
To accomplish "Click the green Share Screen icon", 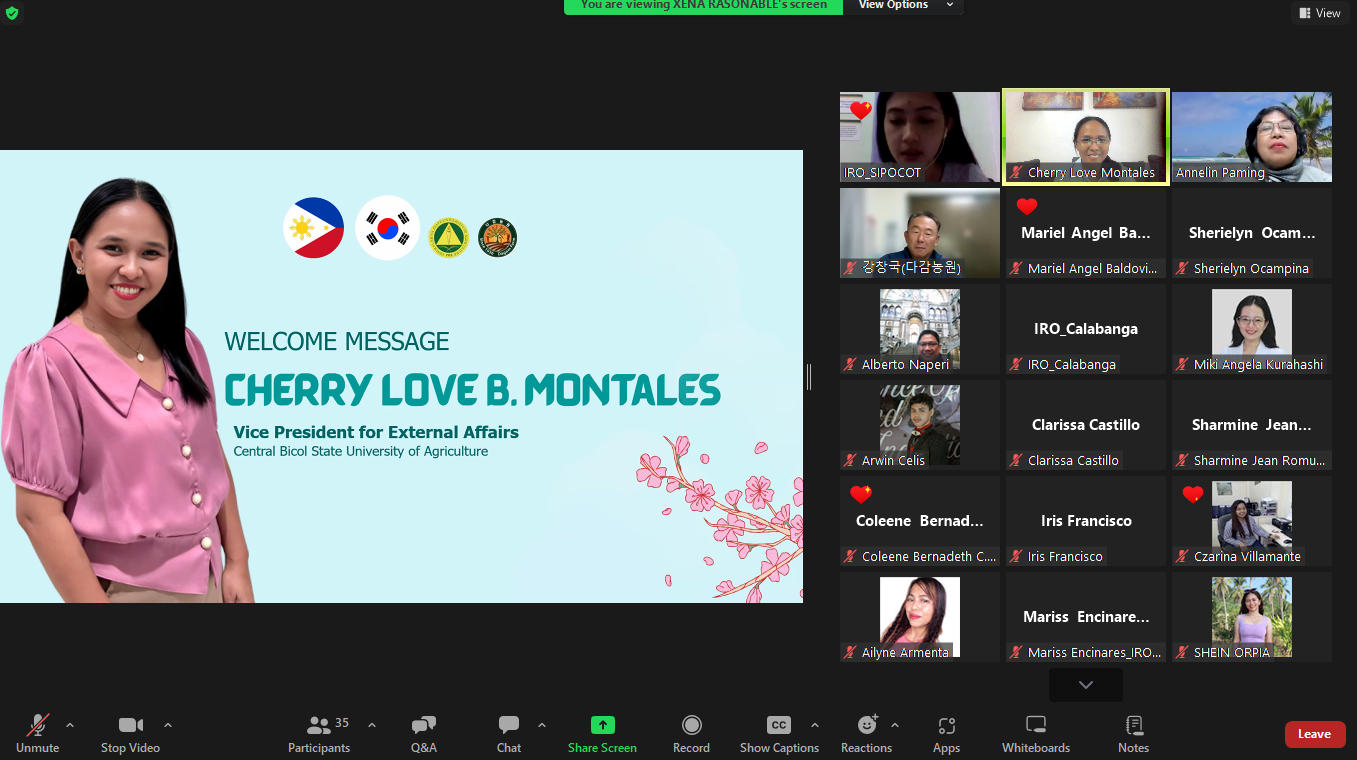I will pos(602,725).
